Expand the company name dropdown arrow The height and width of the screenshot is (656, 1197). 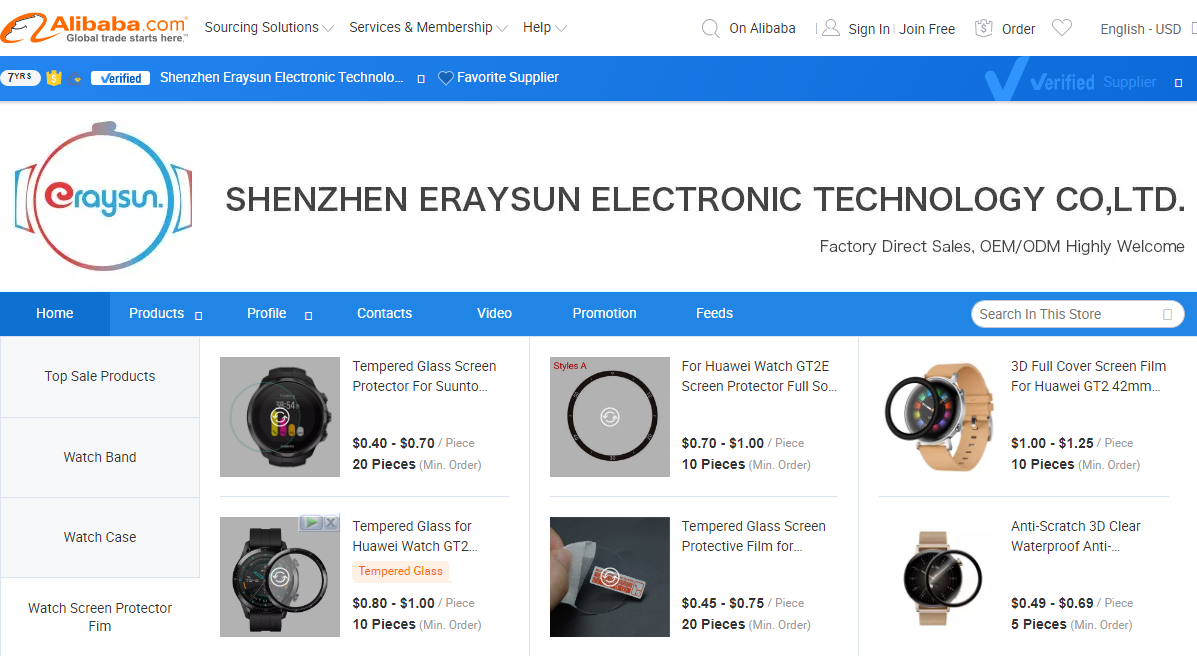coord(421,79)
